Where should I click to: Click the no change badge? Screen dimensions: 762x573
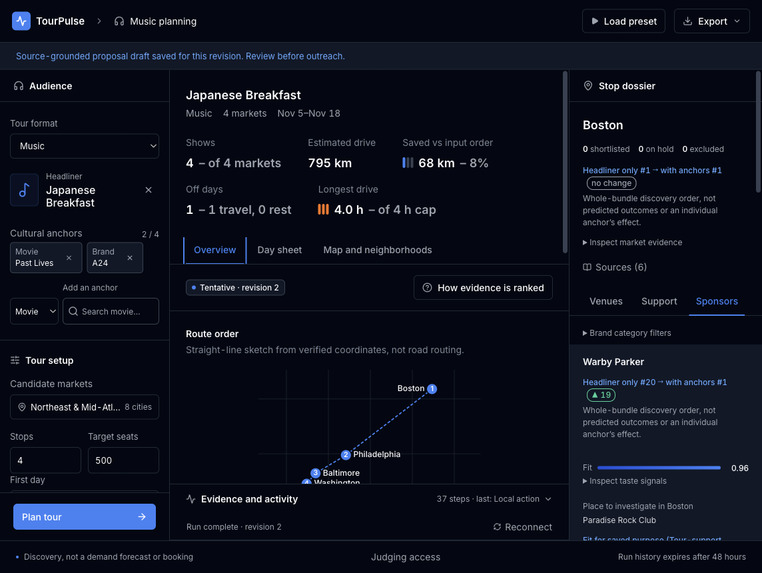click(x=611, y=183)
